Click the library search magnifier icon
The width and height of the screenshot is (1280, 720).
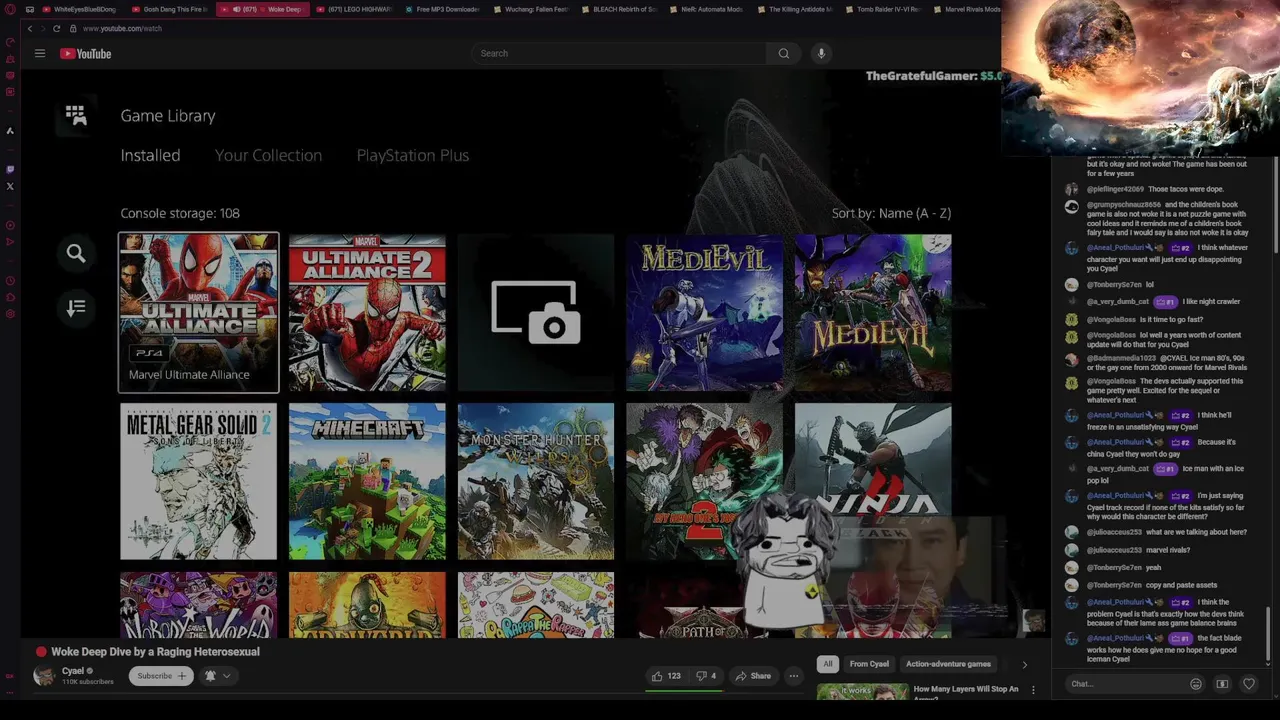pyautogui.click(x=76, y=254)
